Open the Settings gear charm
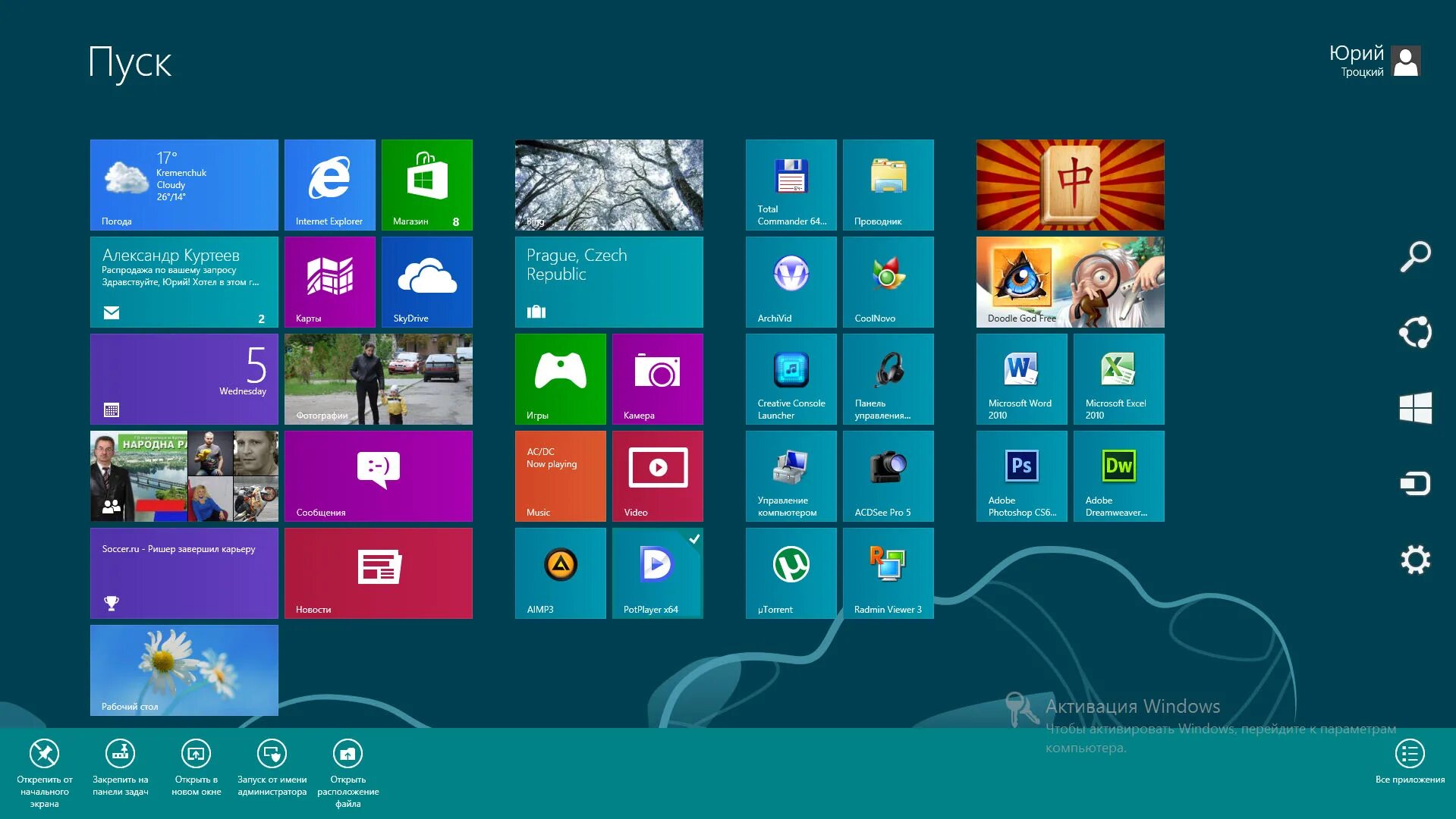The width and height of the screenshot is (1456, 819). point(1415,560)
